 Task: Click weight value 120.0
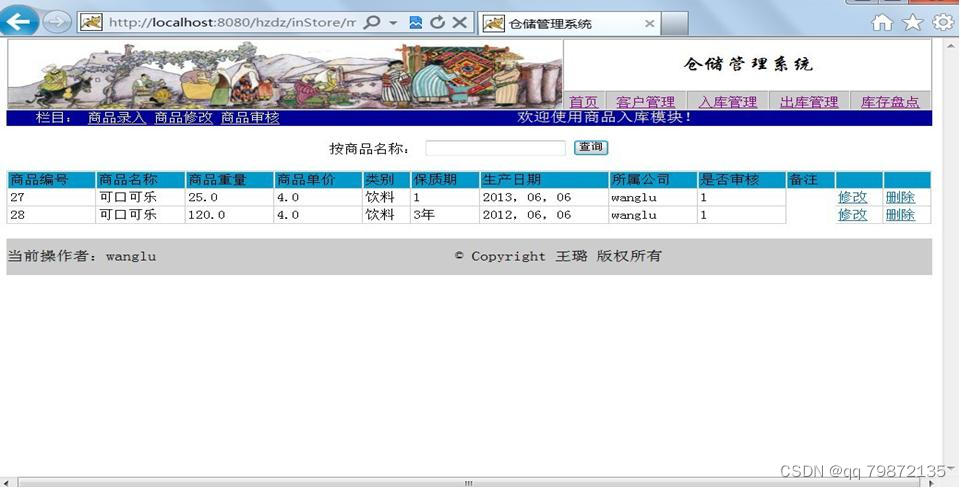click(207, 215)
